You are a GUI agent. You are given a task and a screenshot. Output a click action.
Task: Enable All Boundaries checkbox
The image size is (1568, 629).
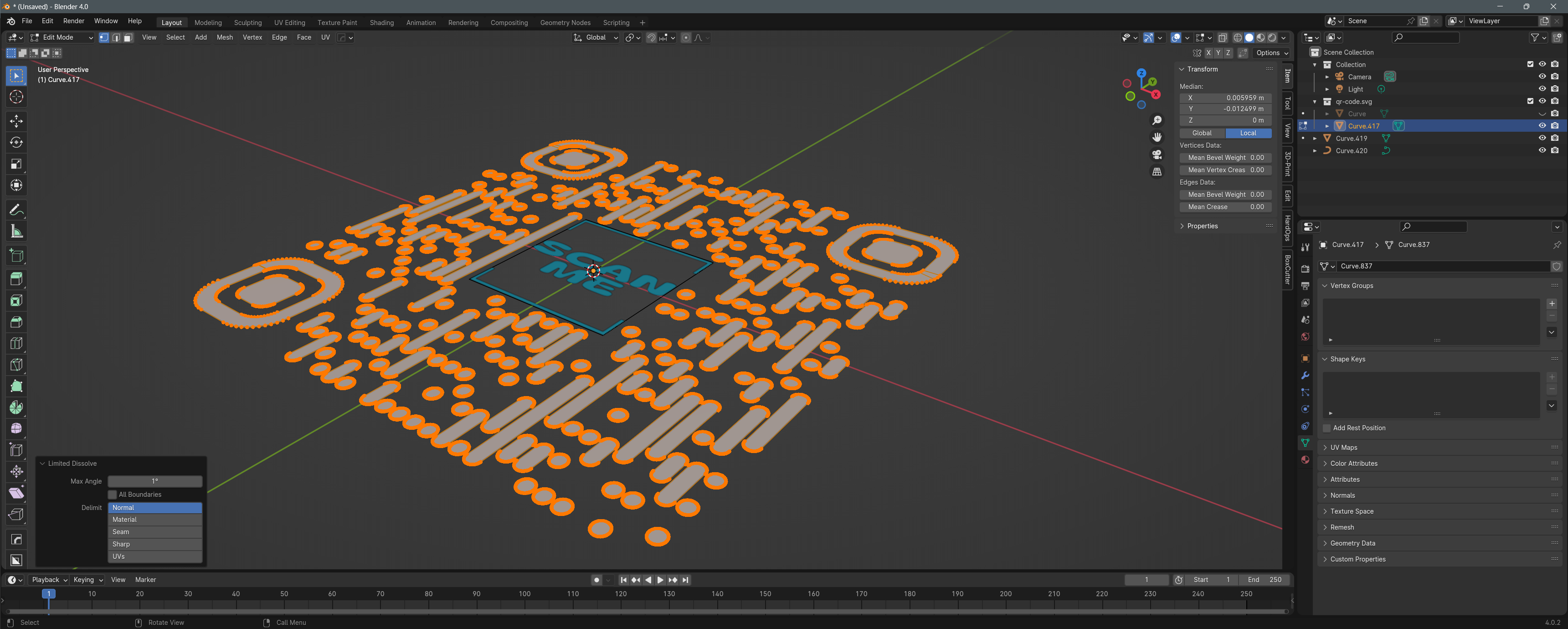tap(113, 495)
